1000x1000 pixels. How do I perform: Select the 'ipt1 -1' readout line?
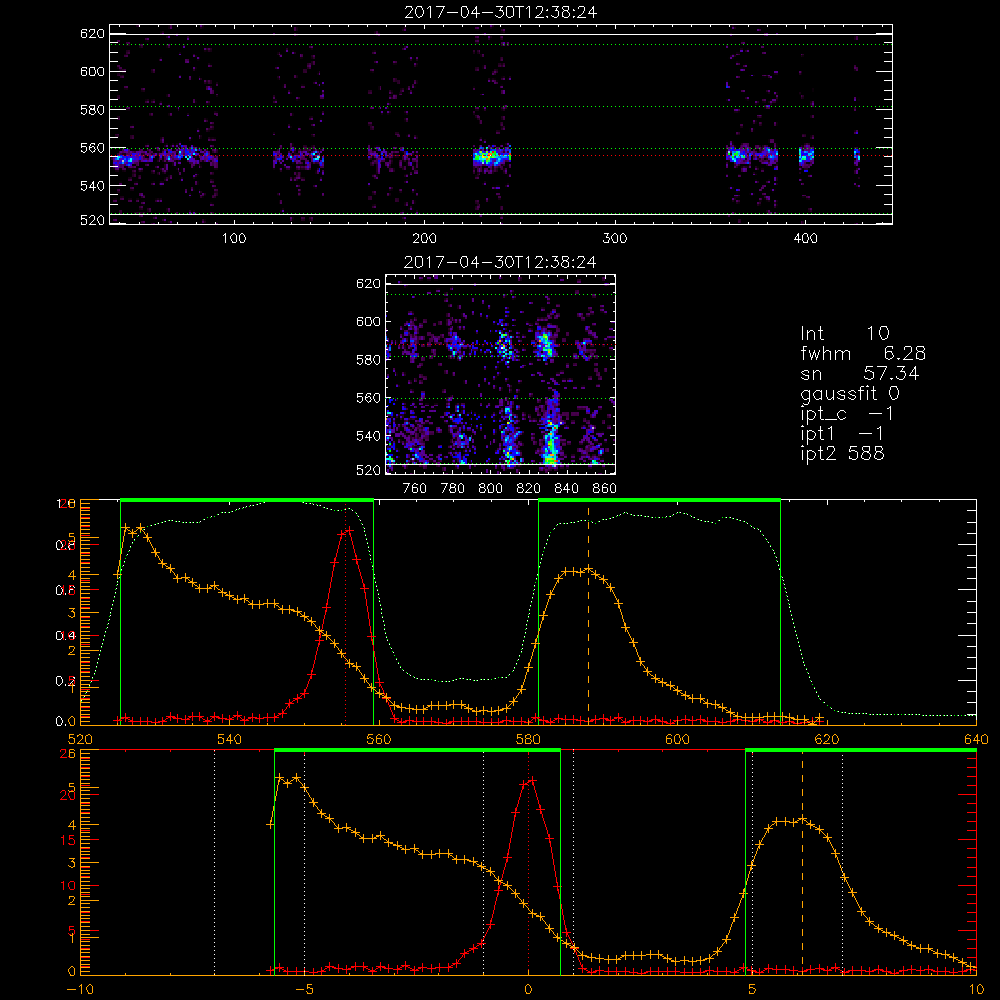click(842, 434)
